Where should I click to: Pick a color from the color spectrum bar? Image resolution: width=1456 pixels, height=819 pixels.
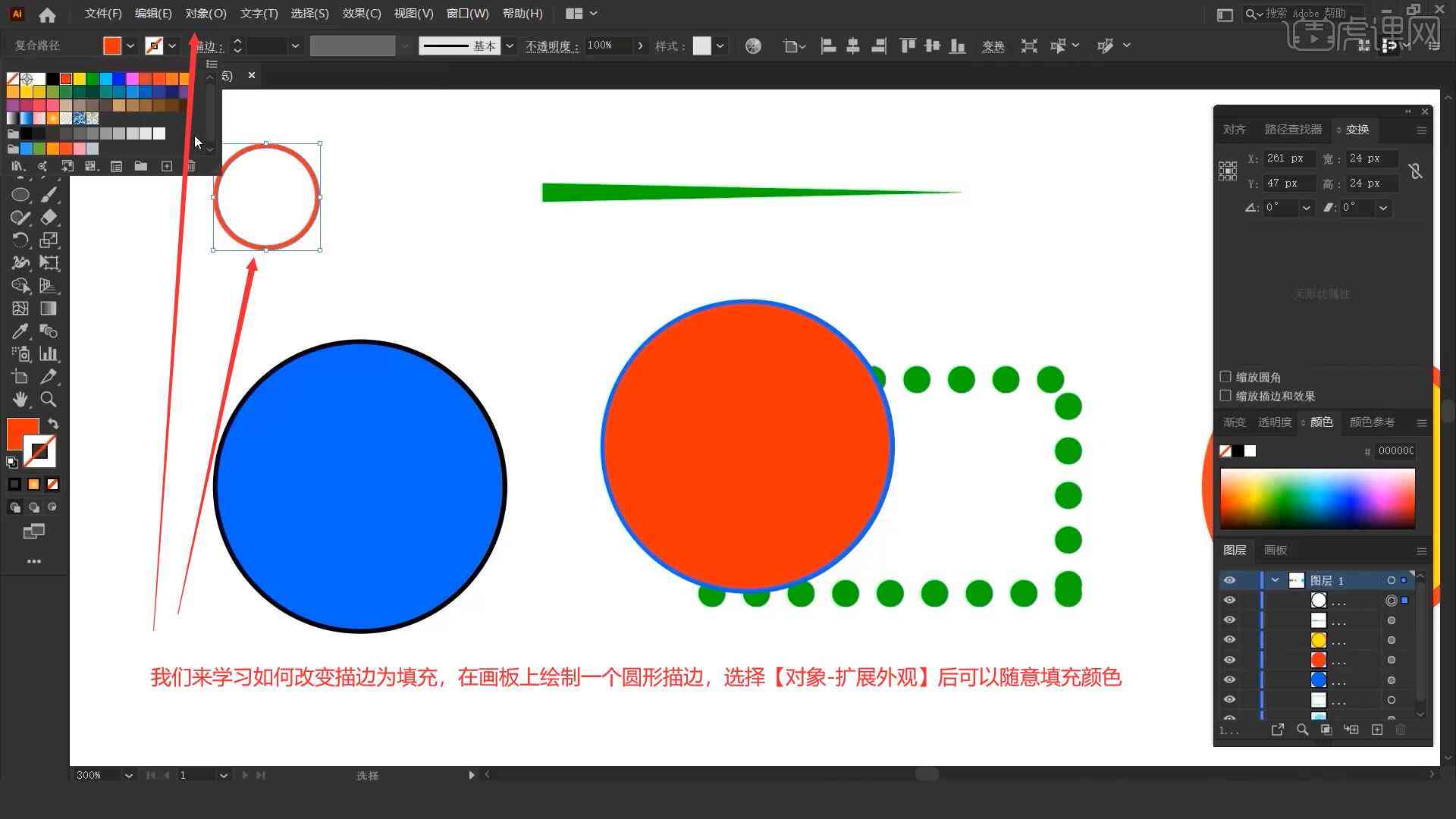click(x=1317, y=498)
